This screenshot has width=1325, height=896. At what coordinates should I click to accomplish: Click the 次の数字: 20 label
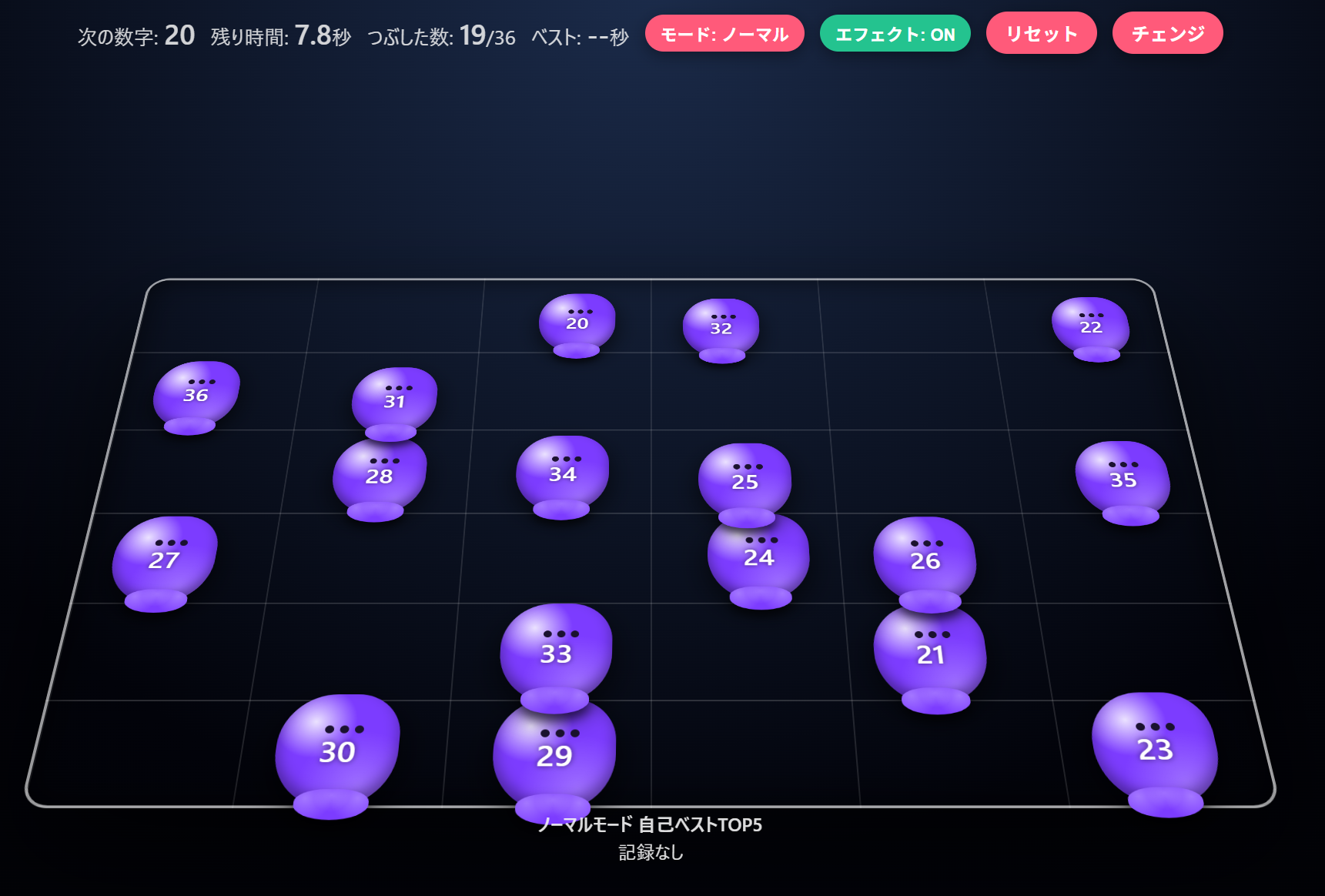click(x=136, y=35)
